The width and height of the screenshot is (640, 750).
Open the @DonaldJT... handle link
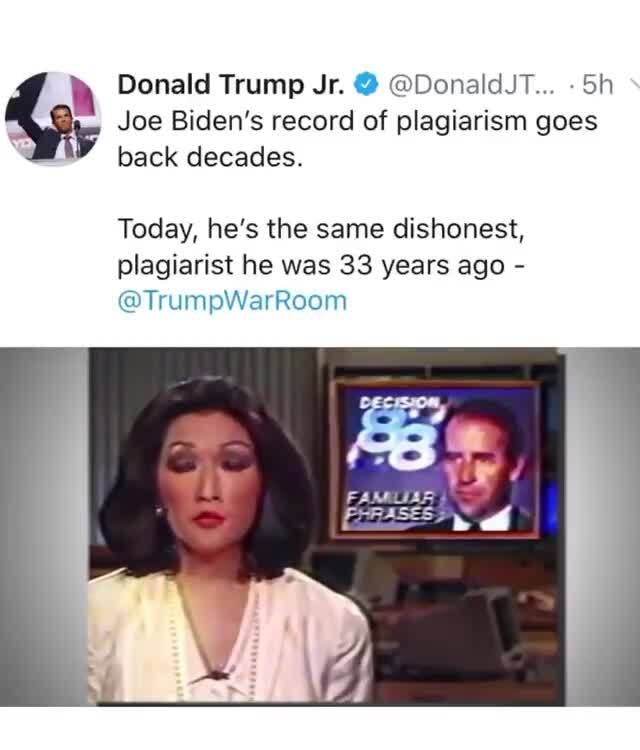(x=471, y=85)
